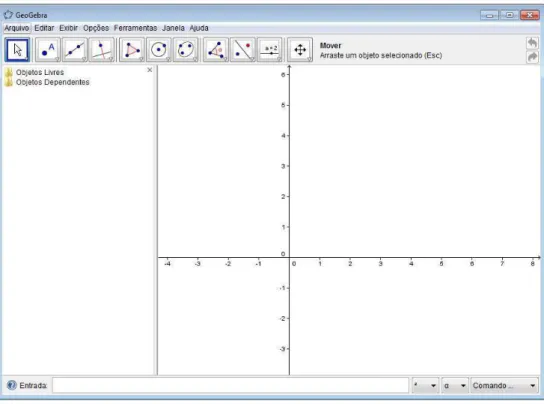Choose Circle with center through point tool
The image size is (544, 404).
[x=159, y=50]
